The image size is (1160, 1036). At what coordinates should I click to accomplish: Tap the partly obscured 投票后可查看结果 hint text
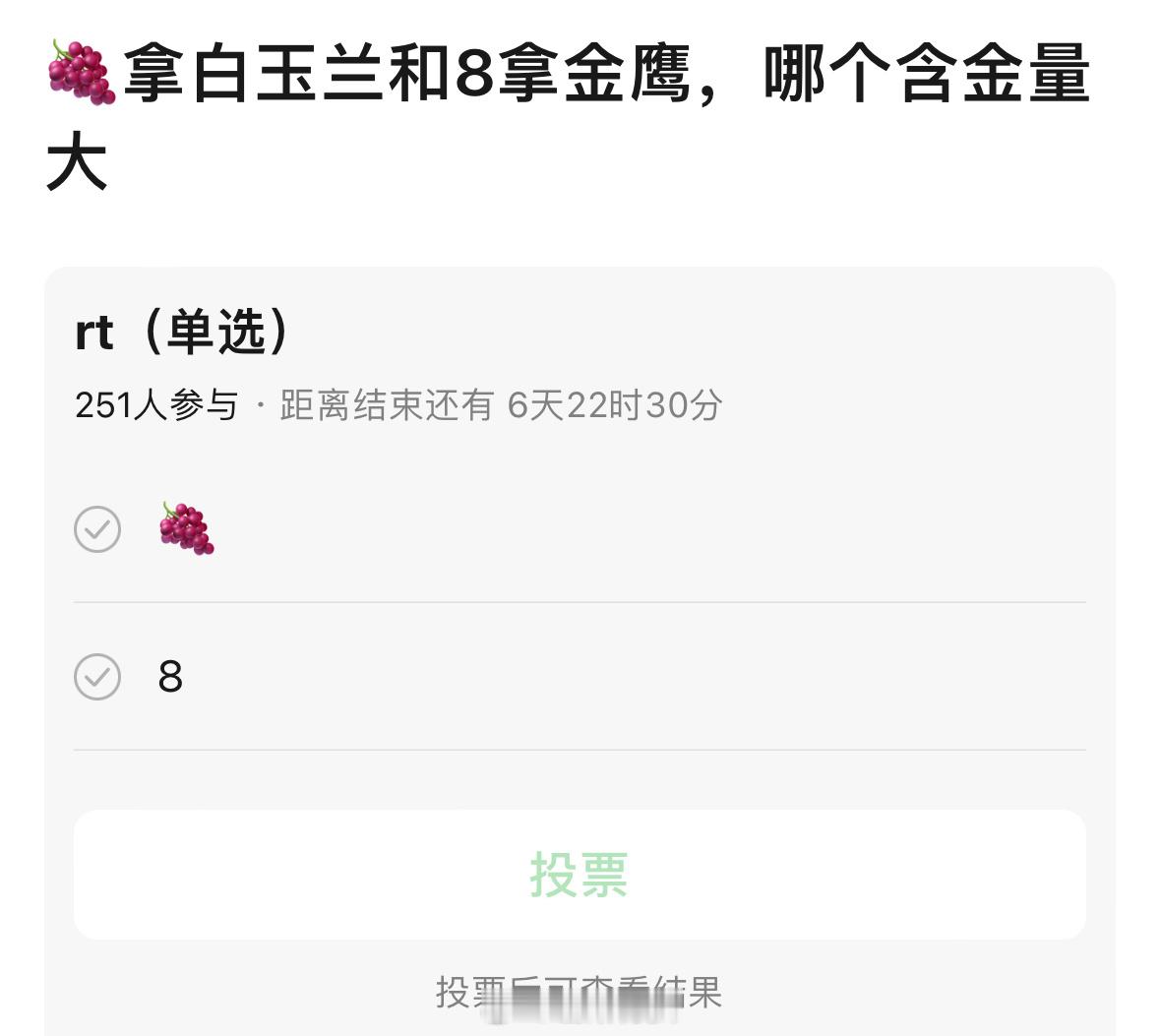(579, 993)
